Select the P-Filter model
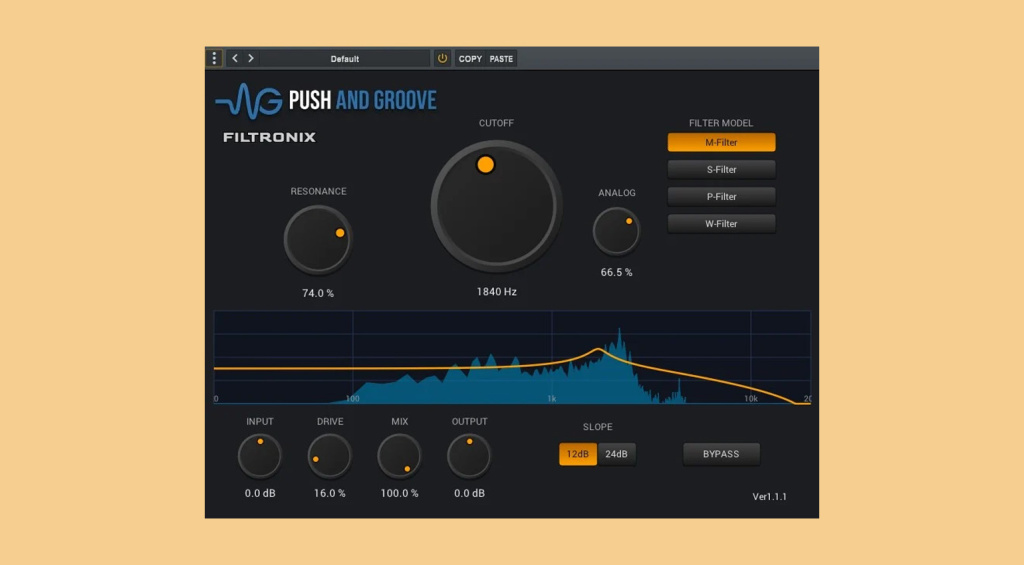 [x=721, y=197]
